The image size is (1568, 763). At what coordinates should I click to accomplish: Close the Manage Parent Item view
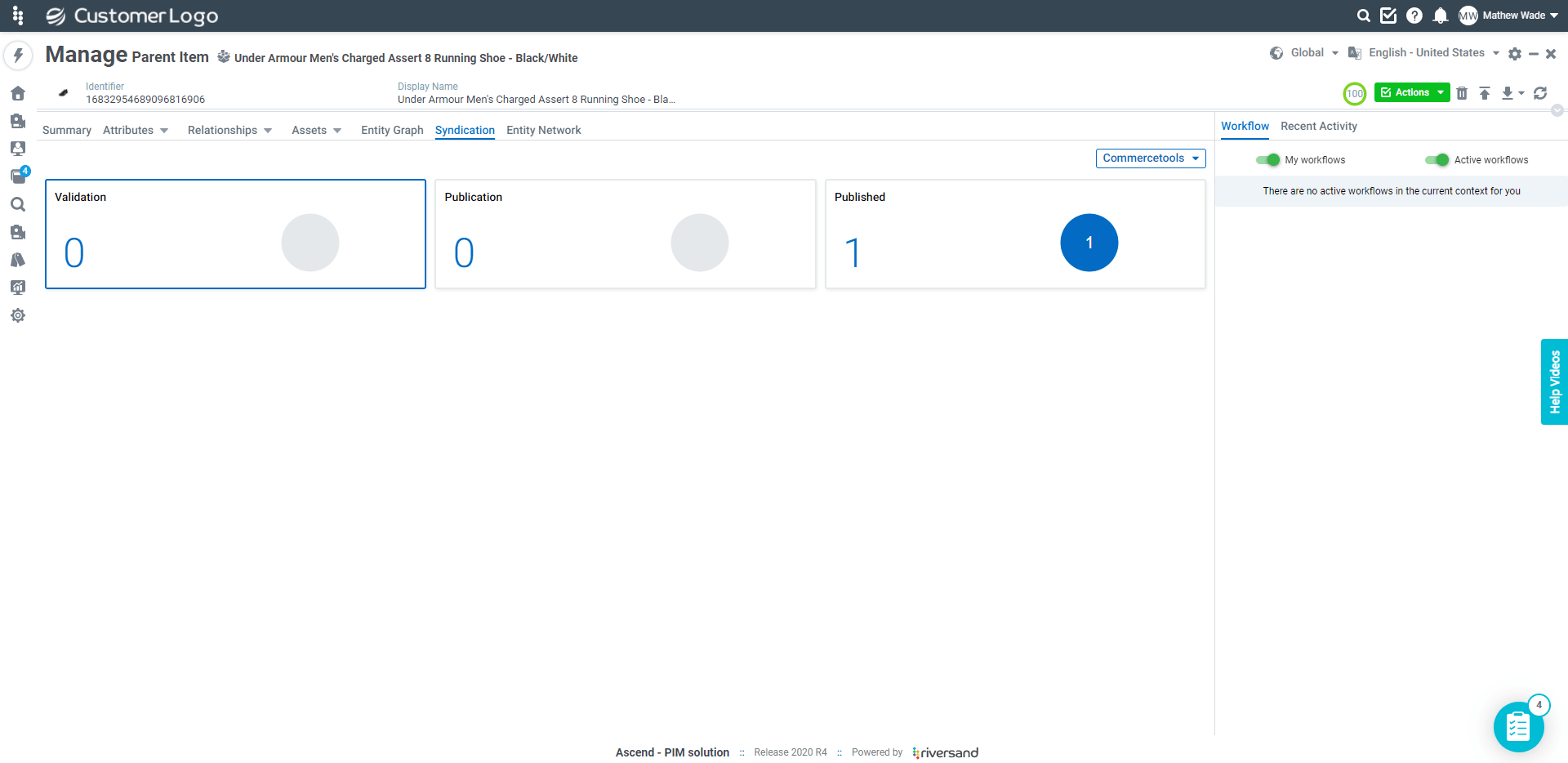(x=1551, y=54)
